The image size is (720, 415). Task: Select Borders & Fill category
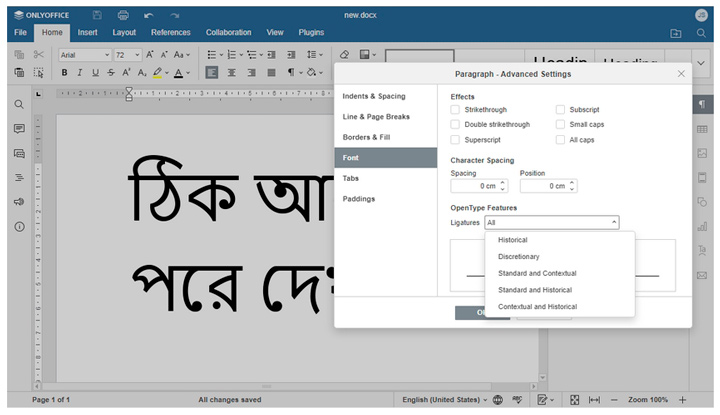385,137
